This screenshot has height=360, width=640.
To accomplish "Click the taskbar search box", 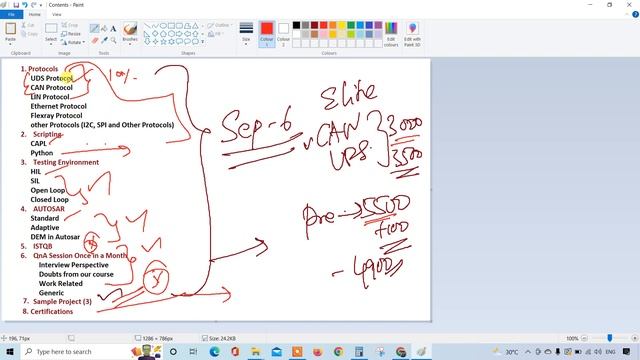I will [91, 351].
